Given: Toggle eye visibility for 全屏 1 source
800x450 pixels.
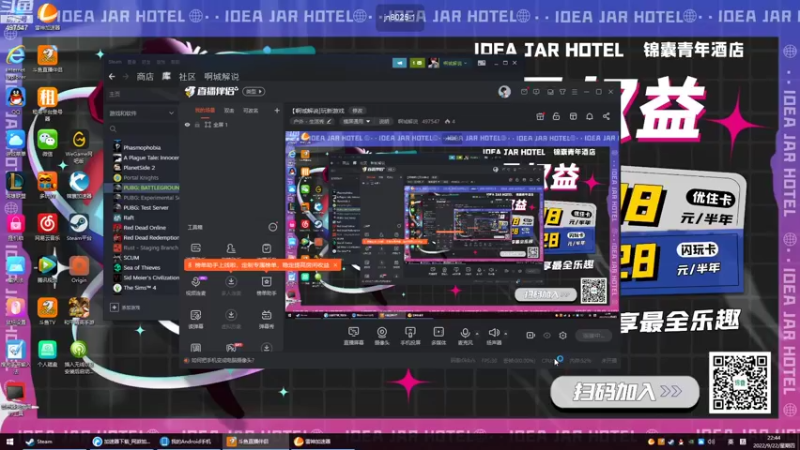Looking at the screenshot, I should [187, 124].
